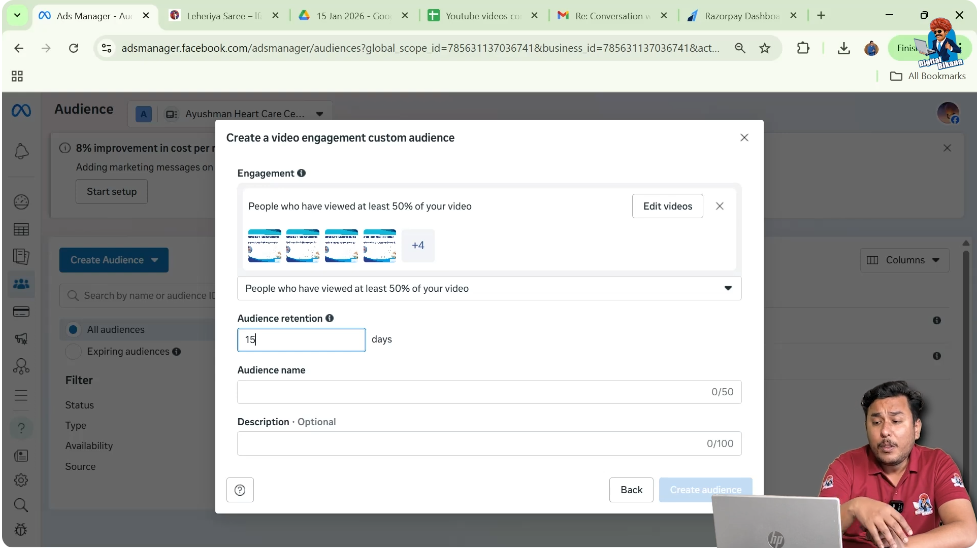Close the video engagement dialog
The height and width of the screenshot is (548, 978).
click(744, 138)
